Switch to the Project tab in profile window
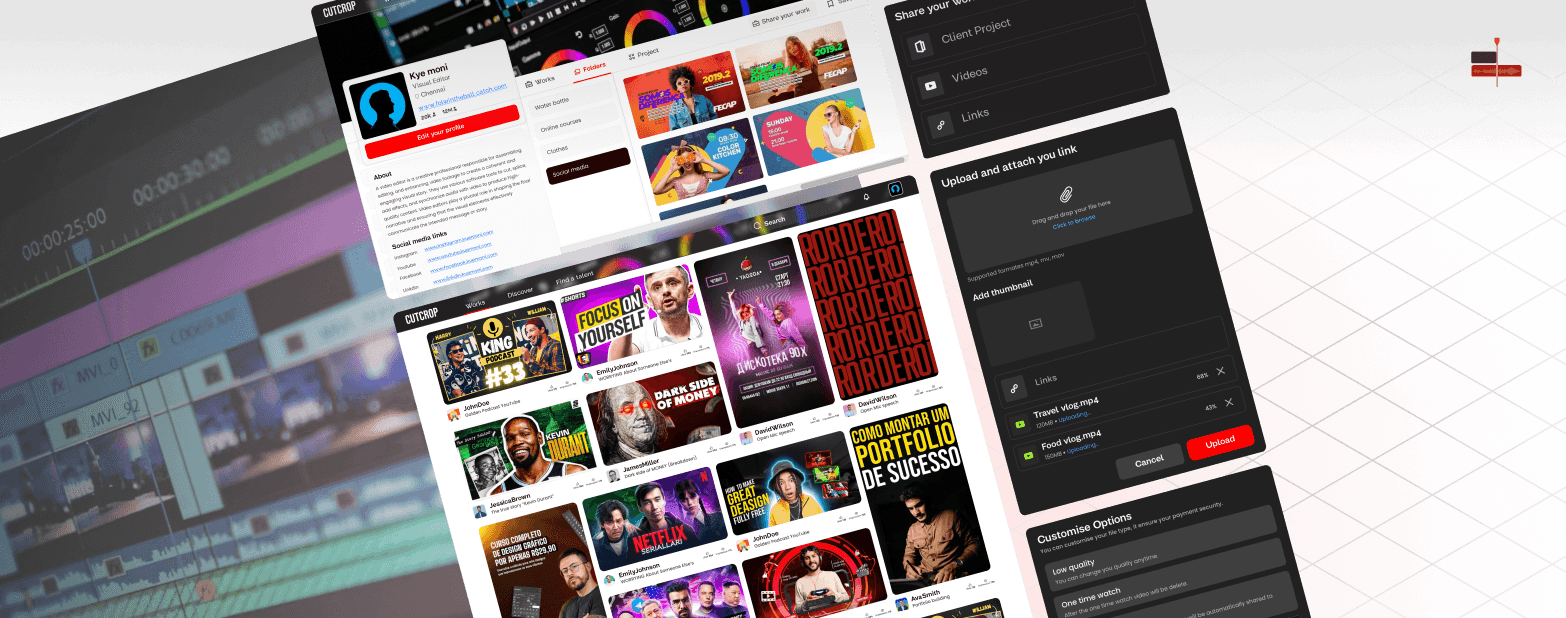 643,54
